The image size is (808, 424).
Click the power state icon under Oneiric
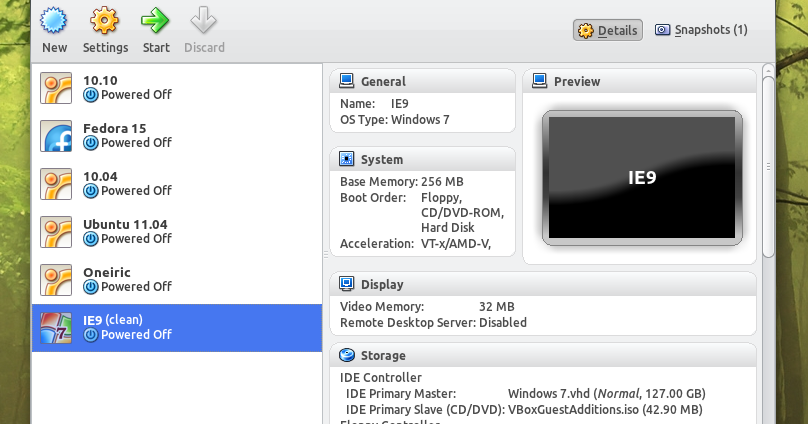91,286
